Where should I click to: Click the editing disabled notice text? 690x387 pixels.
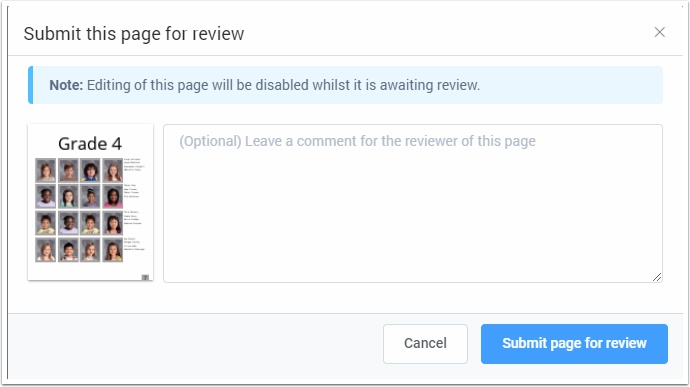click(283, 85)
